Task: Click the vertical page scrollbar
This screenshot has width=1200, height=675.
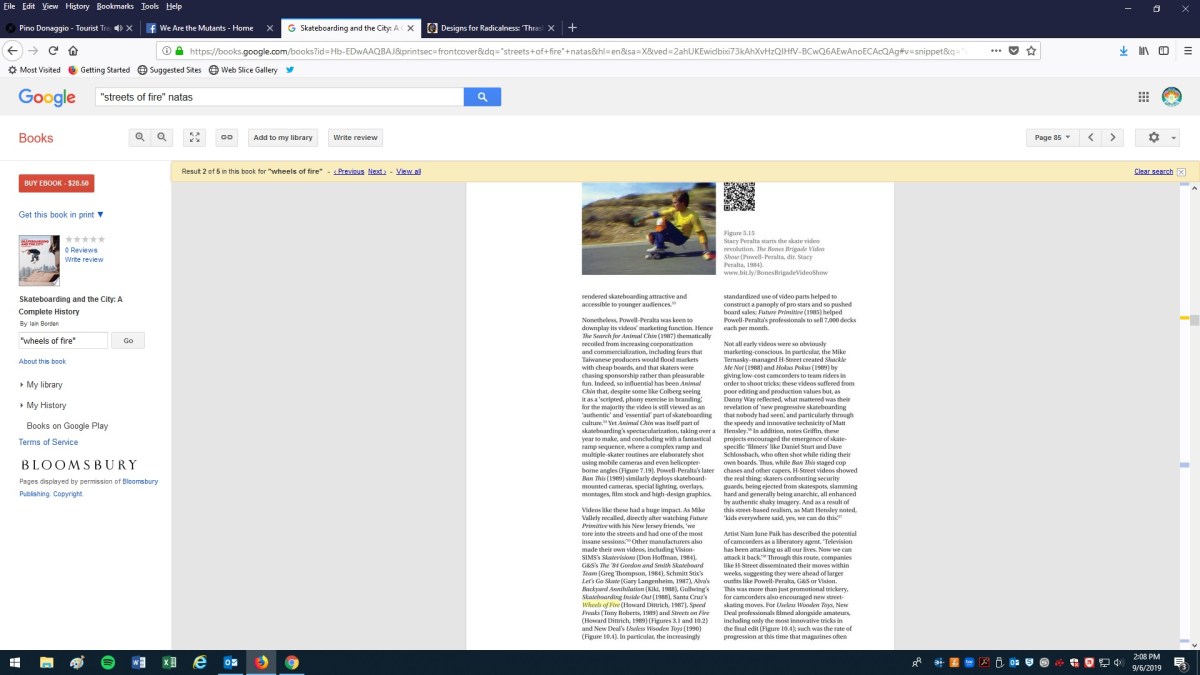Action: tap(1184, 400)
